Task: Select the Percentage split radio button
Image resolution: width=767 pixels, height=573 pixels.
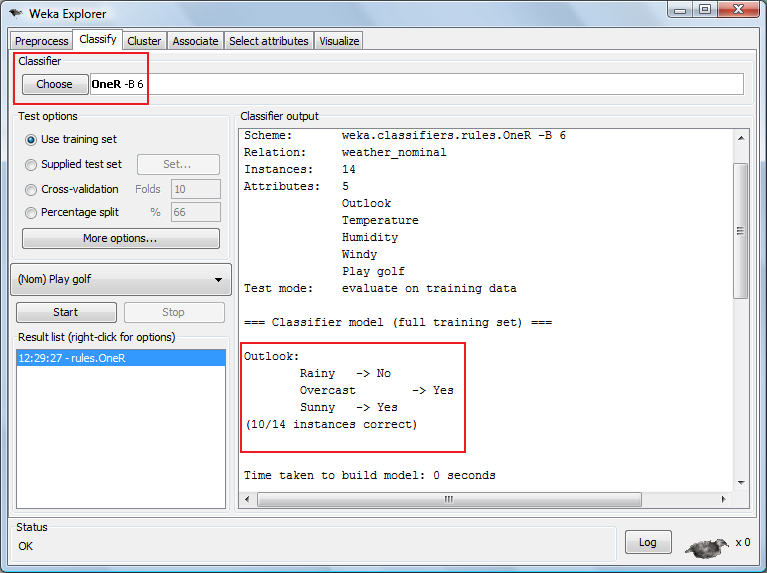Action: pyautogui.click(x=31, y=213)
